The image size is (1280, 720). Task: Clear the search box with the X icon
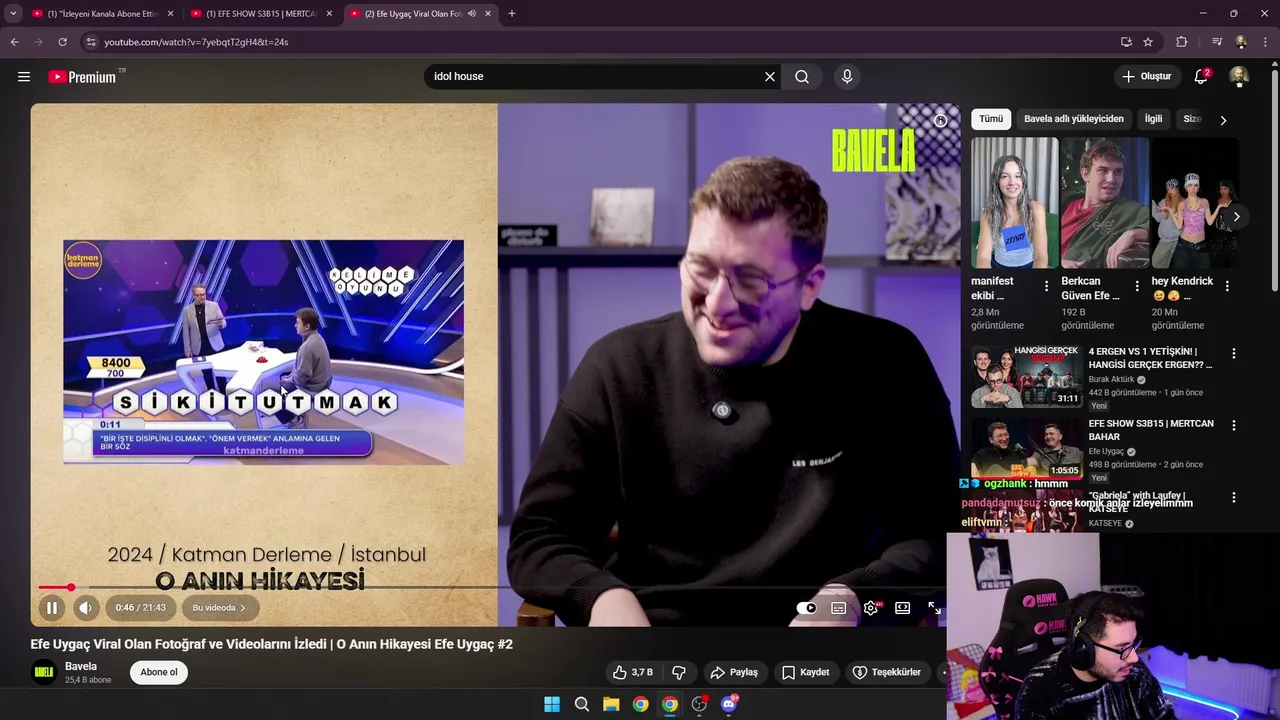pos(770,77)
